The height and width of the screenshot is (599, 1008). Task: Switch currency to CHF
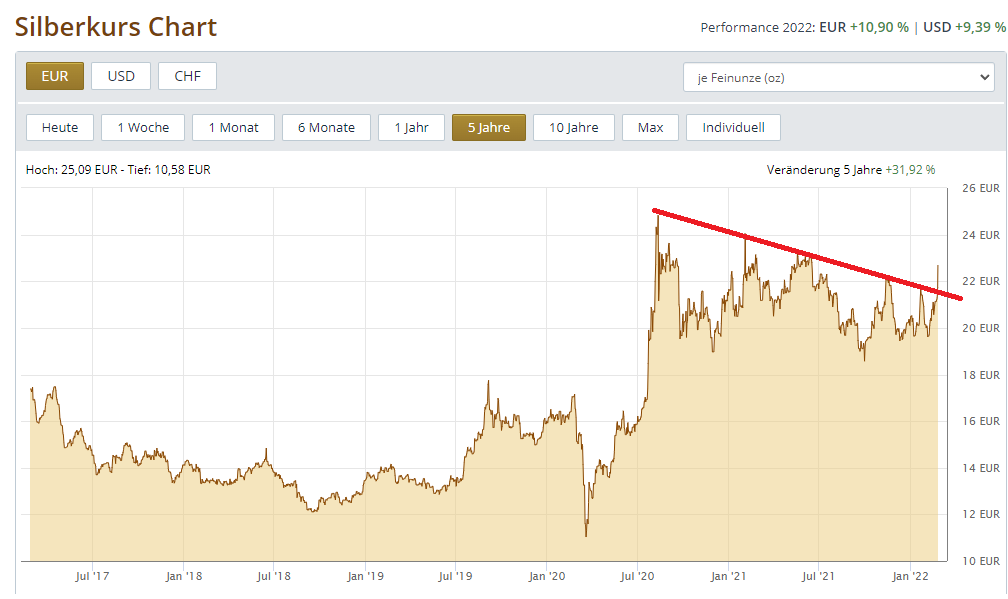point(187,76)
